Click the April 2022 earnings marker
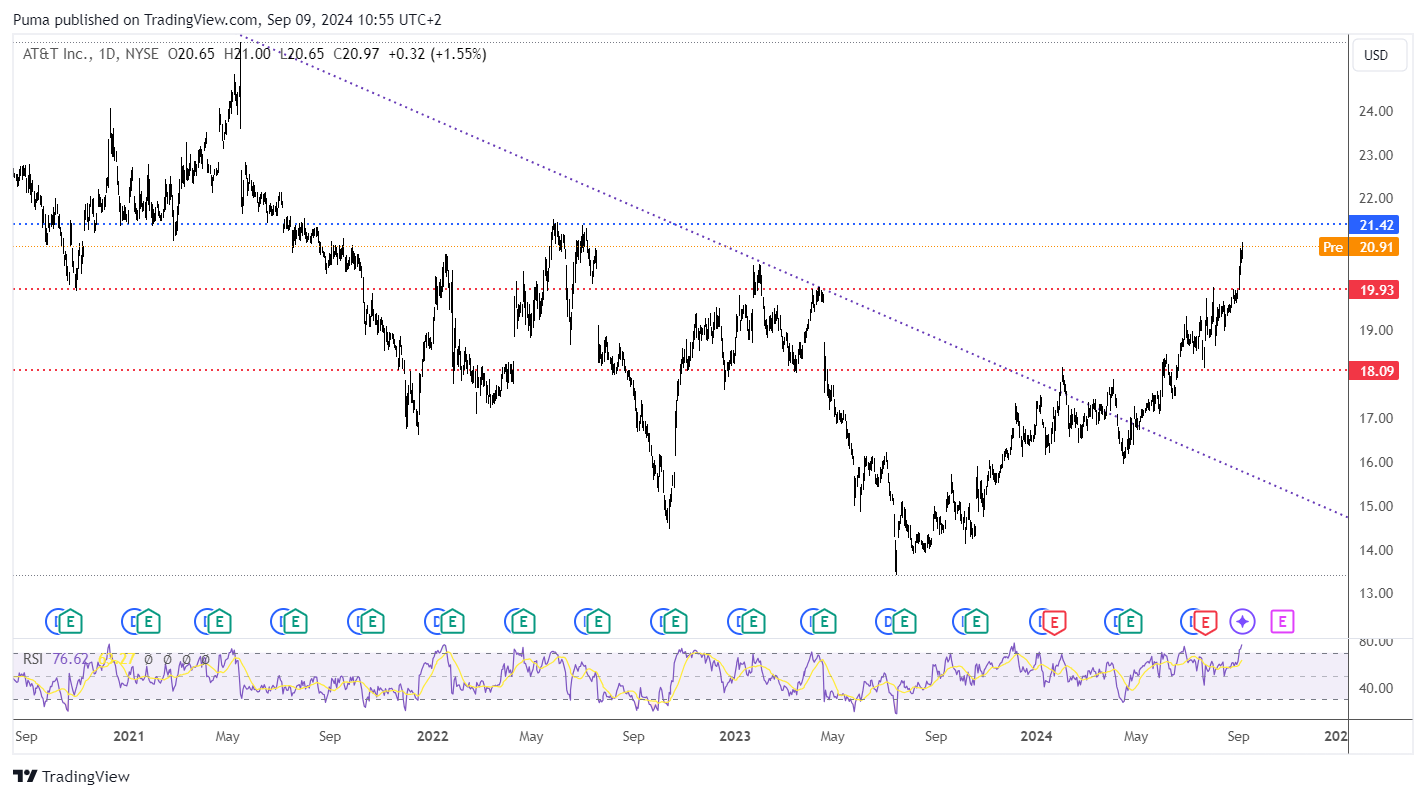The height and width of the screenshot is (798, 1426). (523, 622)
